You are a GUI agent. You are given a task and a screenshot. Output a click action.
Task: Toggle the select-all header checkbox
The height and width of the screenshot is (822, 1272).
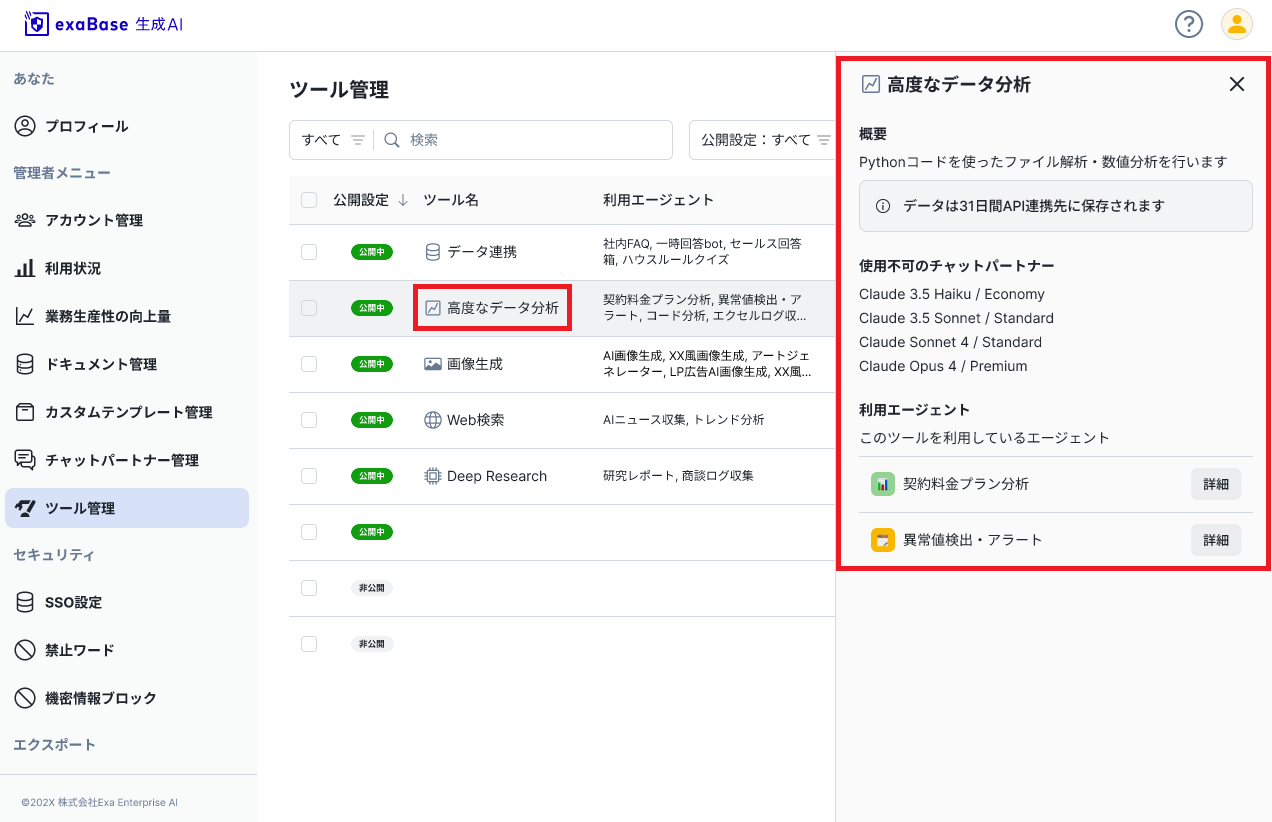click(x=309, y=200)
